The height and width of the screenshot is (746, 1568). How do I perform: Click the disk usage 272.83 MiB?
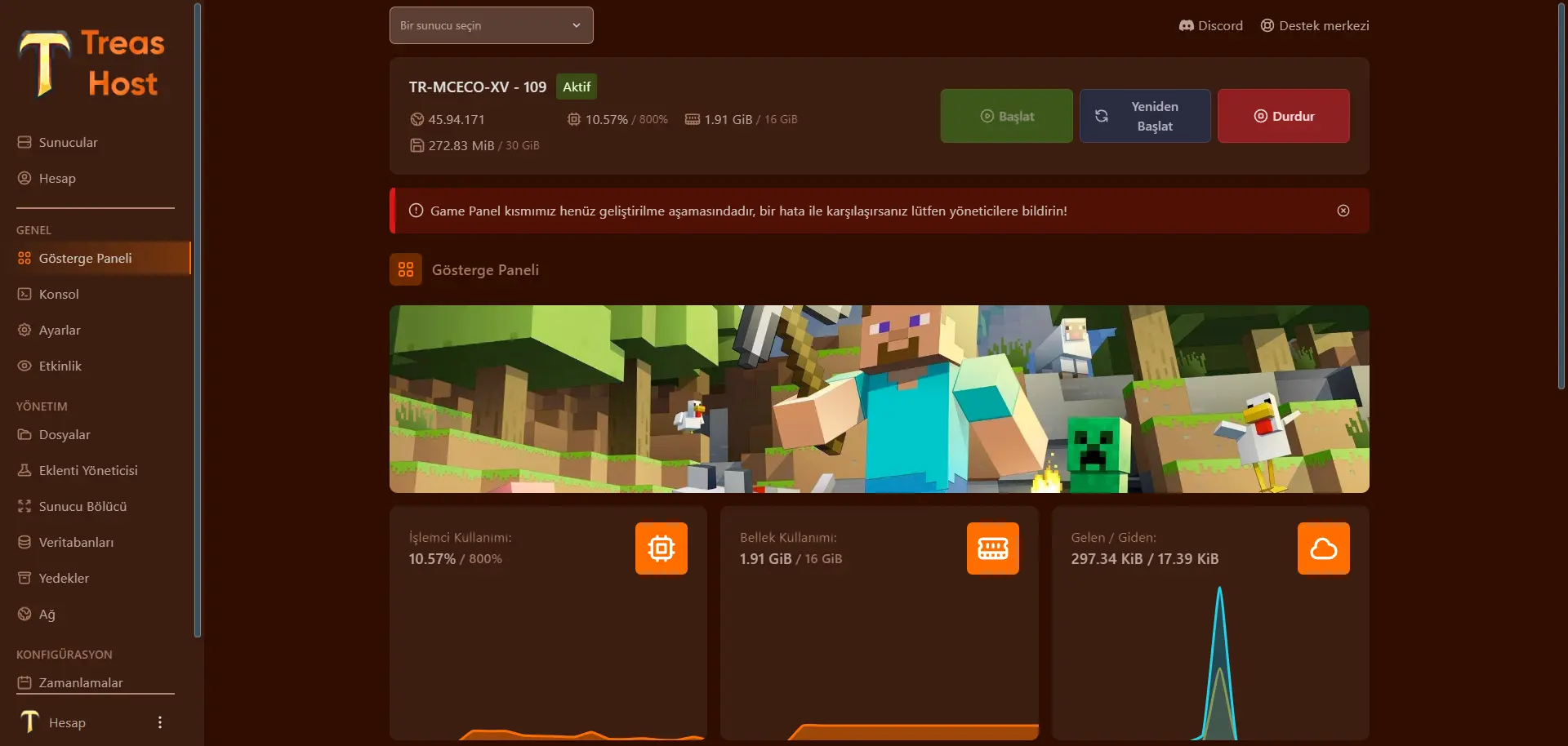461,145
